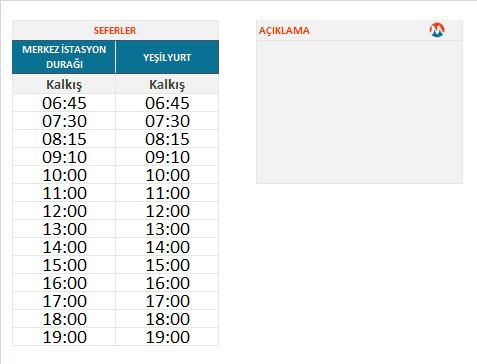477x364 pixels.
Task: Select the AÇIKLAMA heading
Action: click(x=284, y=31)
